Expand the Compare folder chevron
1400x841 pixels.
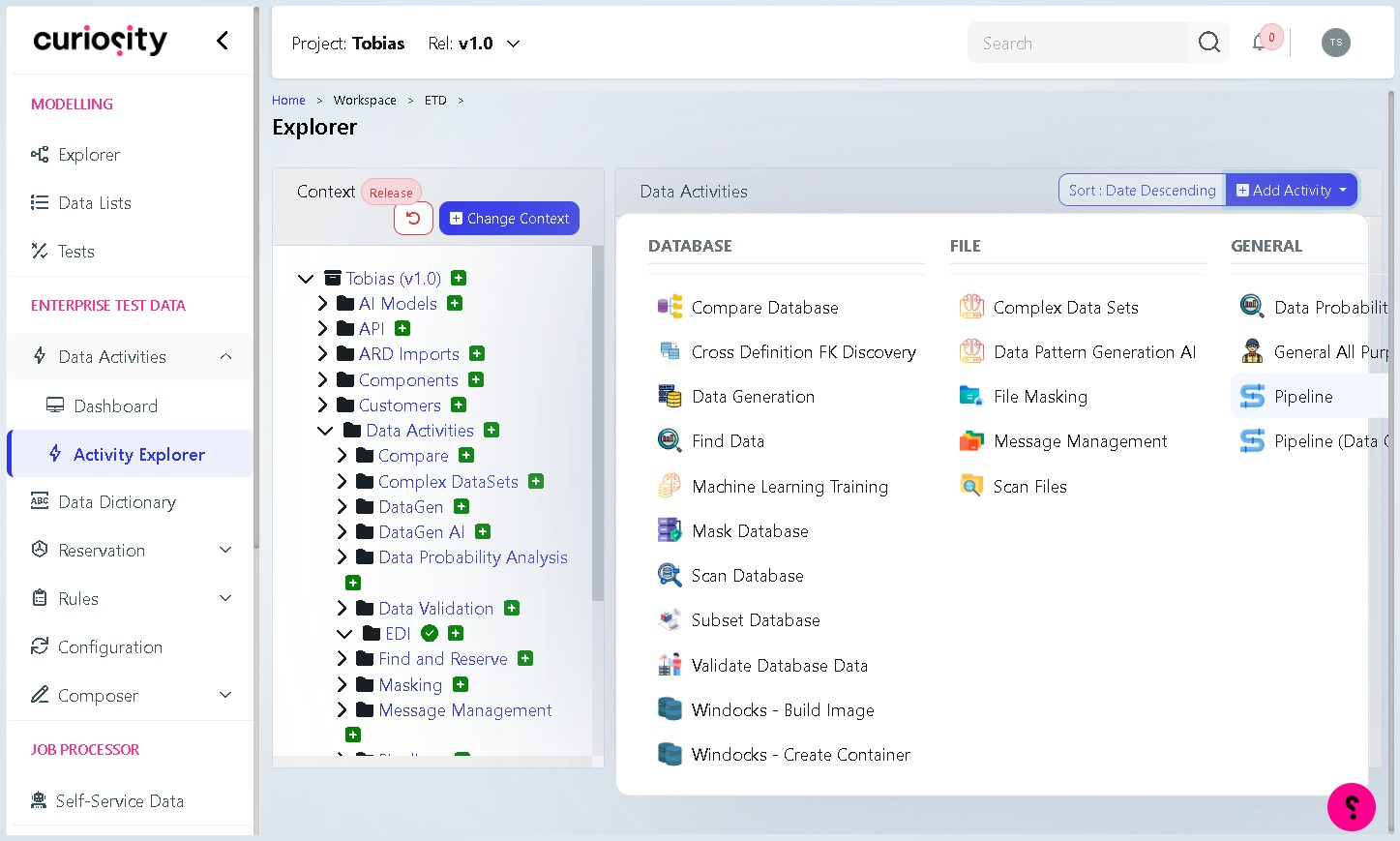coord(342,455)
